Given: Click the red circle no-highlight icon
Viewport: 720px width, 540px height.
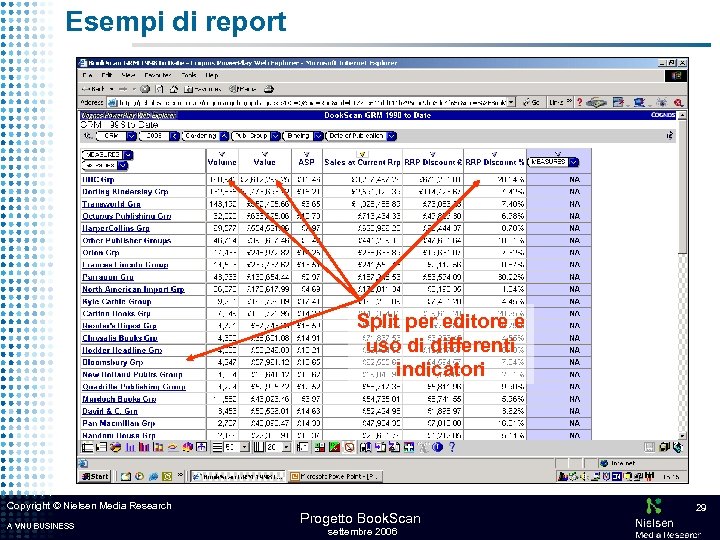Looking at the screenshot, I should point(349,447).
